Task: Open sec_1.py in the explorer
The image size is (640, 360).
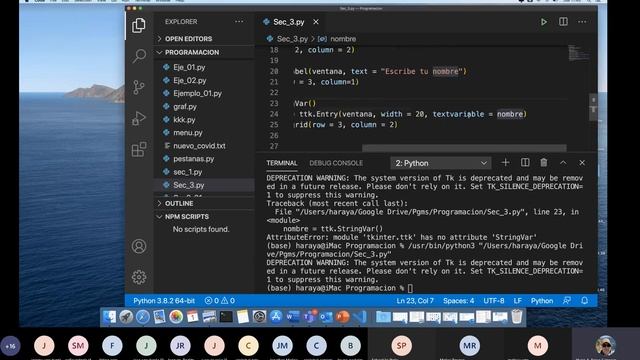Action: 204,172
